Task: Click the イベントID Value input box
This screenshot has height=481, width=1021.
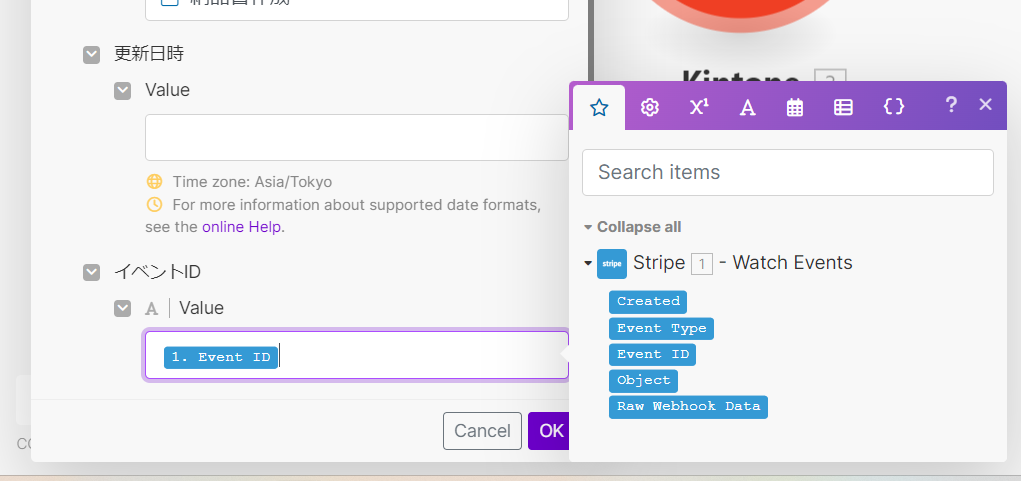Action: (x=357, y=355)
